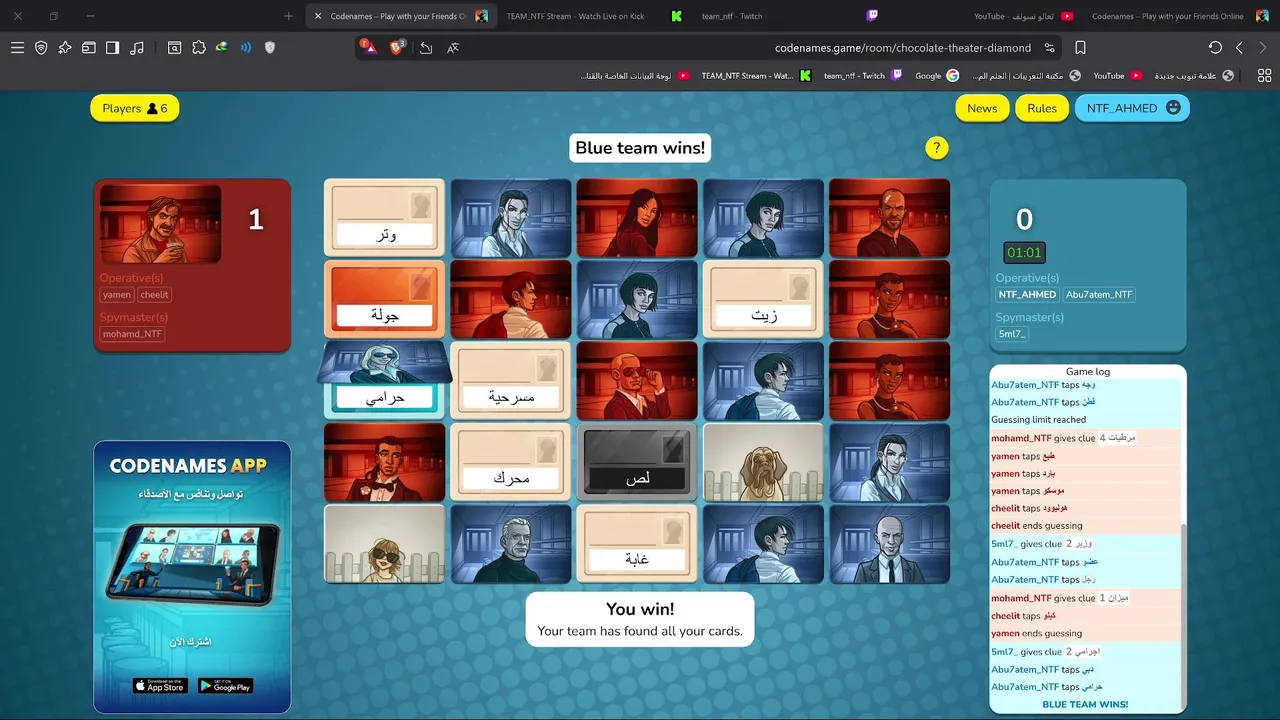Click the جولة card

tap(385, 299)
